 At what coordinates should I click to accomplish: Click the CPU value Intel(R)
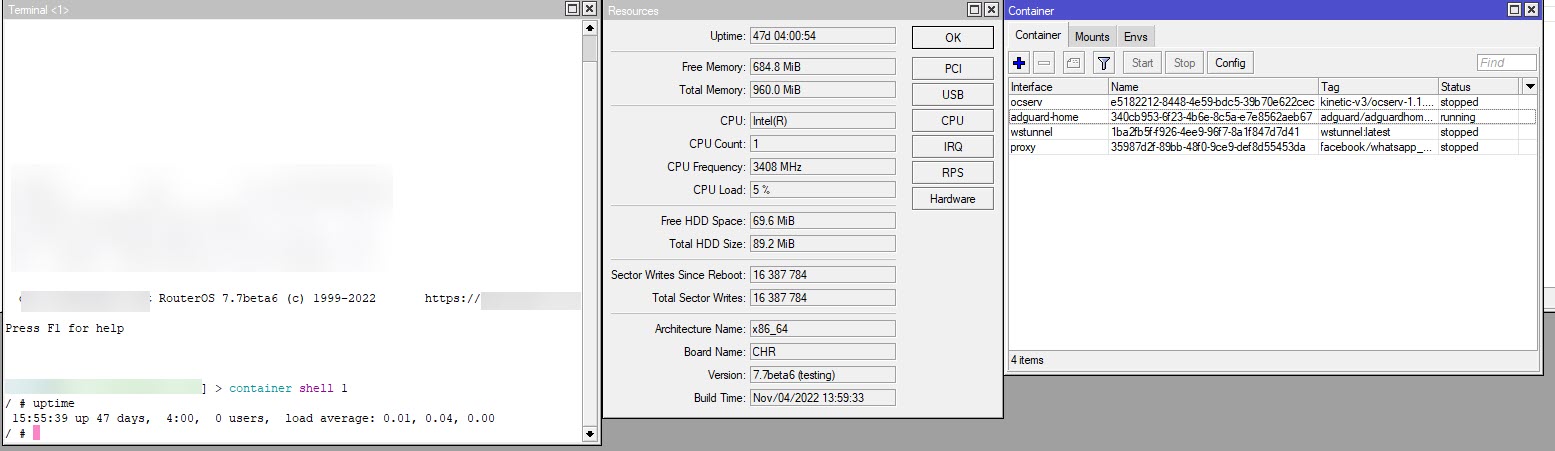click(x=822, y=121)
